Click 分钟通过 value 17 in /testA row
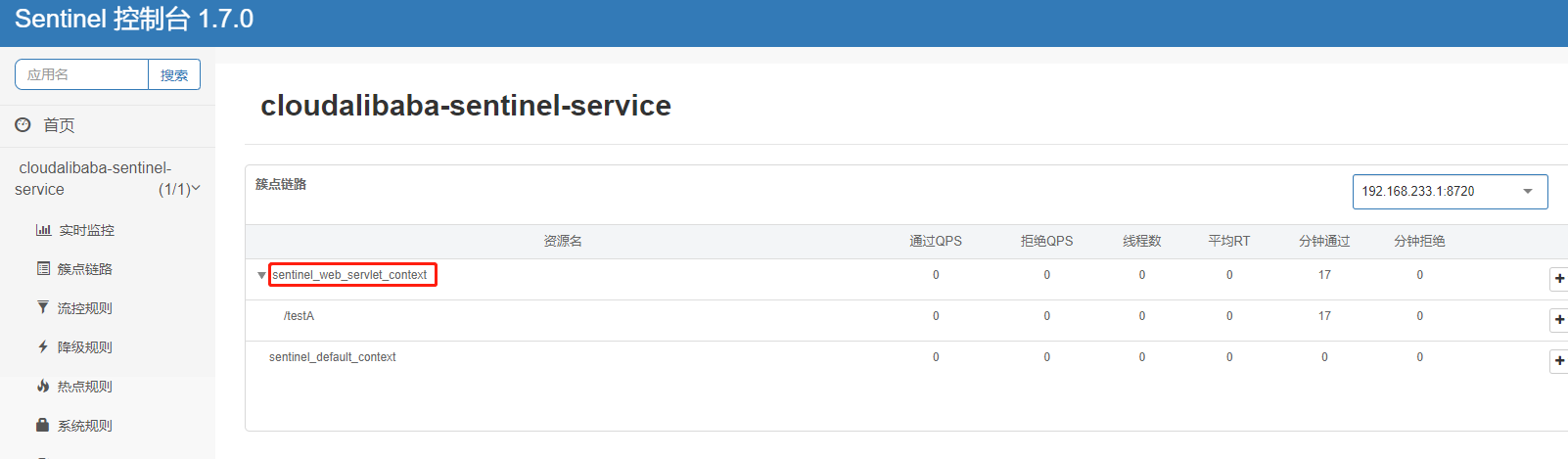The image size is (1568, 459). pyautogui.click(x=1324, y=316)
